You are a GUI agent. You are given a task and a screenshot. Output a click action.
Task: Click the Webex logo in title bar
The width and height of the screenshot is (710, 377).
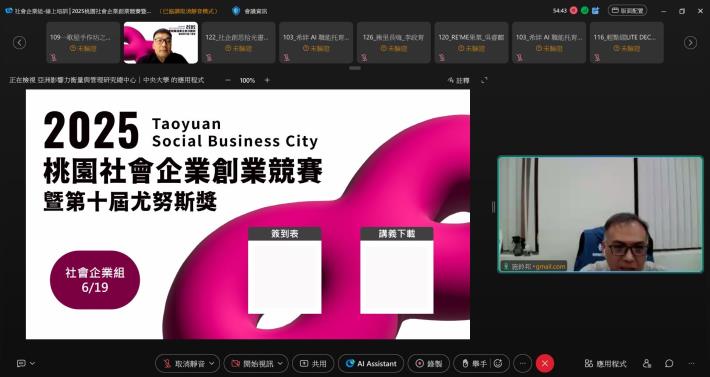(9, 10)
